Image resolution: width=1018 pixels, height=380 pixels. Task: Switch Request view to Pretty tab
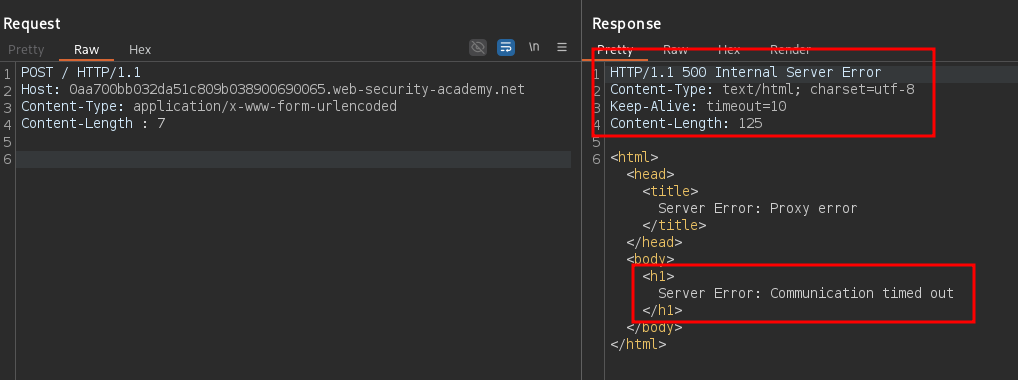tap(26, 49)
